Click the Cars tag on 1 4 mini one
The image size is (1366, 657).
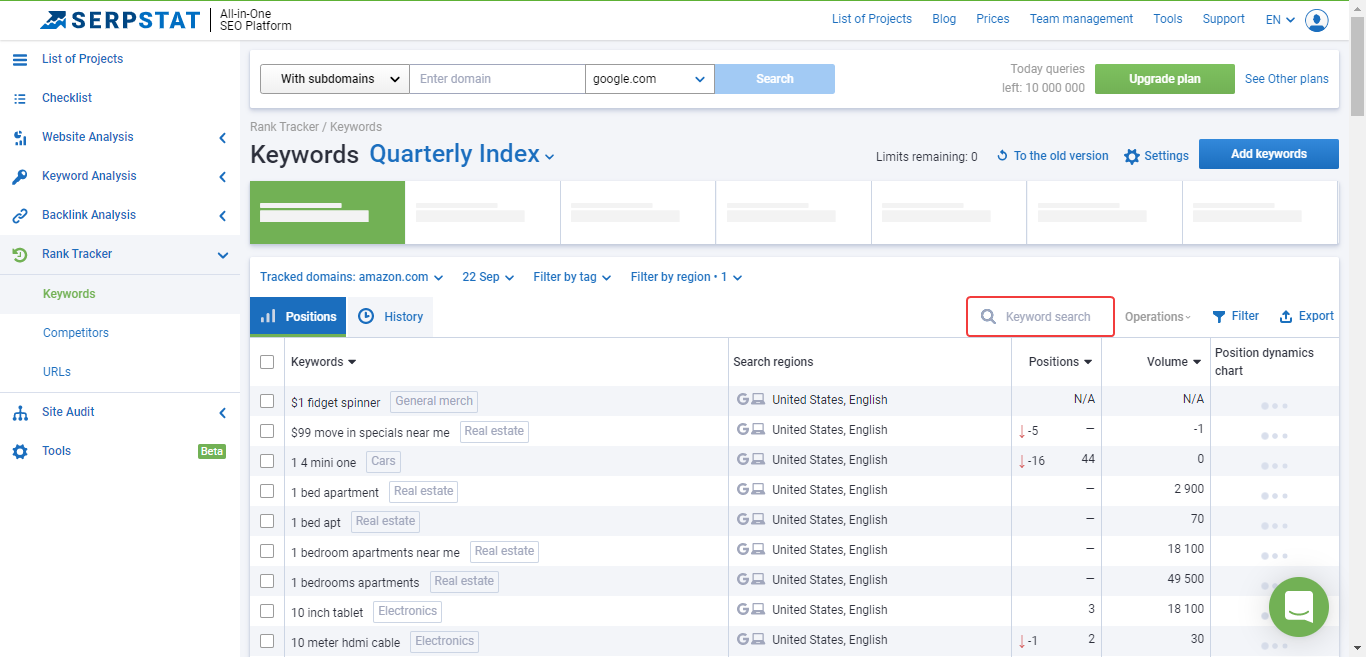[x=383, y=461]
